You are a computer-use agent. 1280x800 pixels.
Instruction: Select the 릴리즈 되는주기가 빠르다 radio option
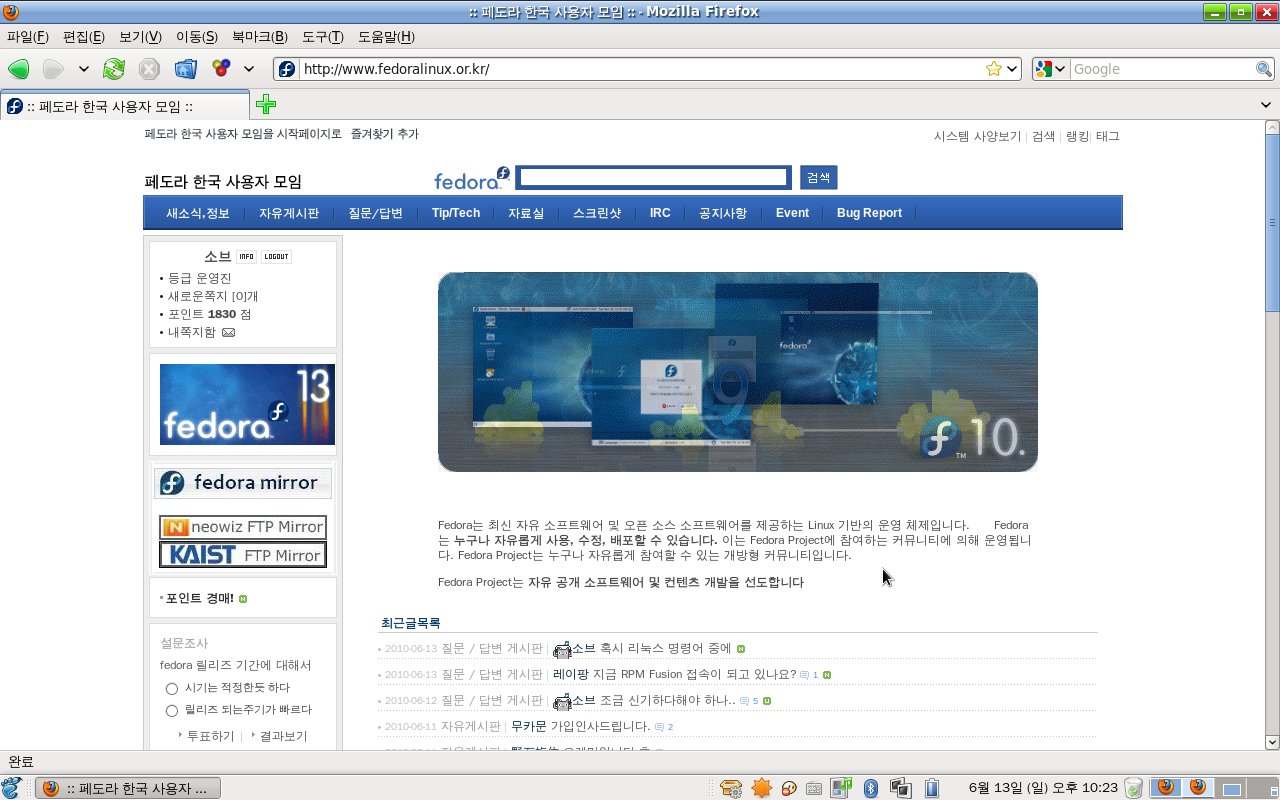(172, 711)
